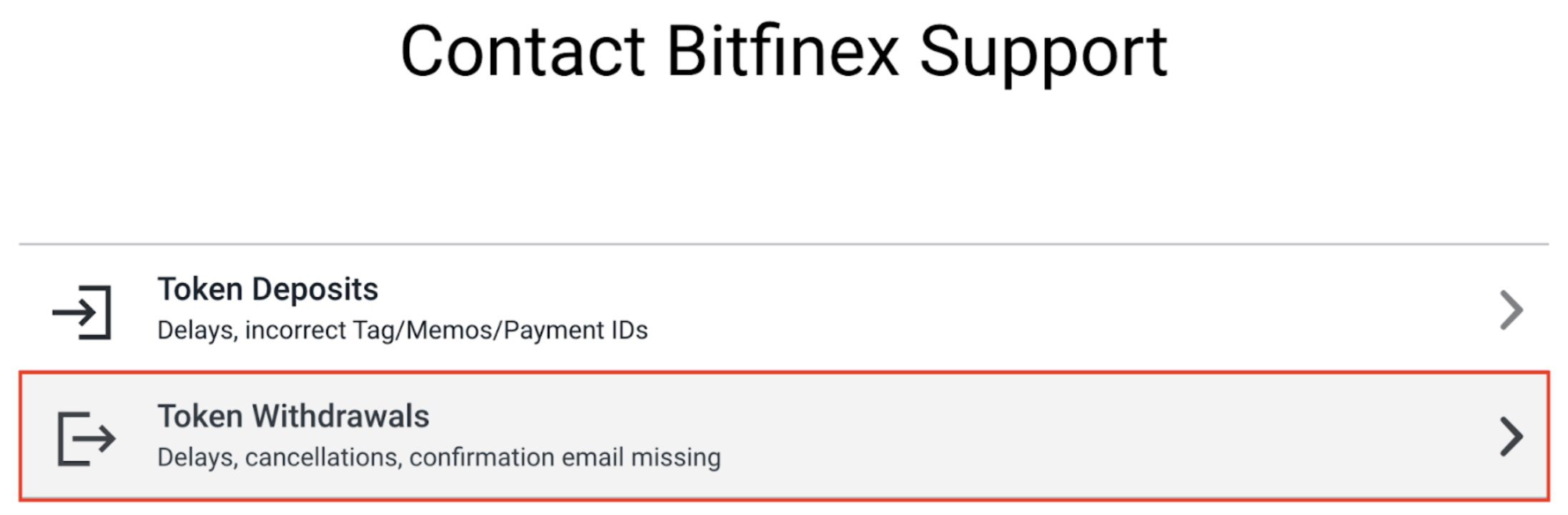Click the withdrawals description about confirmation email missing
This screenshot has height=515, width=1568.
click(439, 457)
